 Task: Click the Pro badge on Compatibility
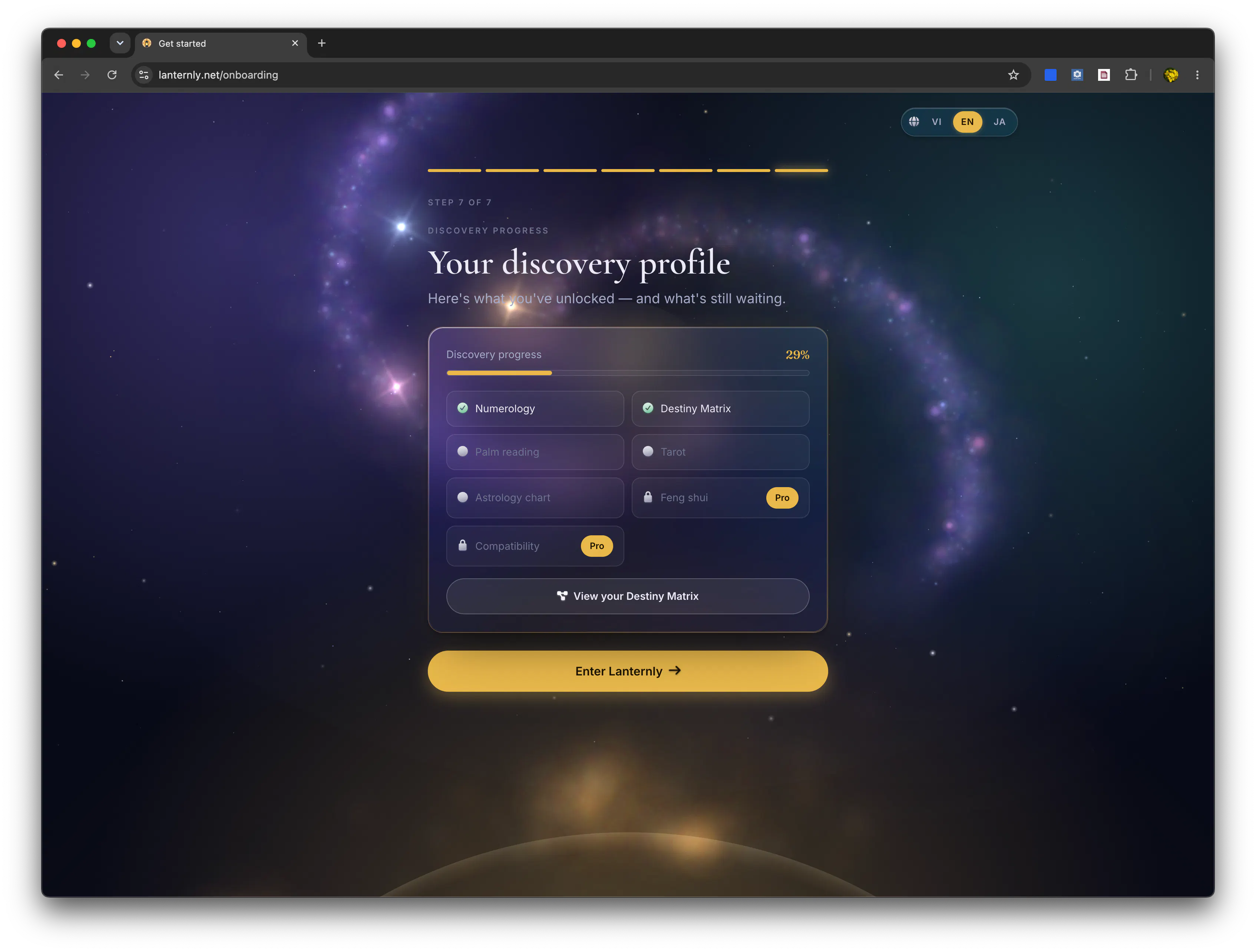[596, 546]
